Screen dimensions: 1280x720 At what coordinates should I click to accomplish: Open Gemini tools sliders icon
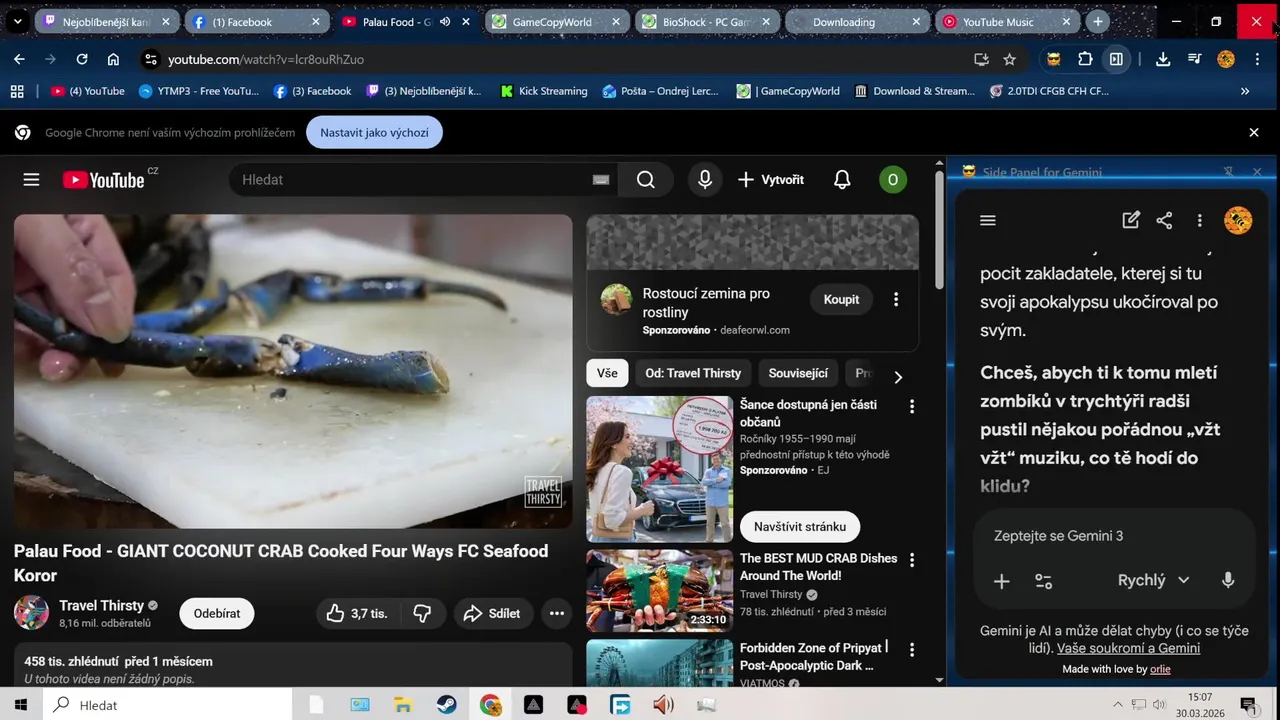point(1043,581)
